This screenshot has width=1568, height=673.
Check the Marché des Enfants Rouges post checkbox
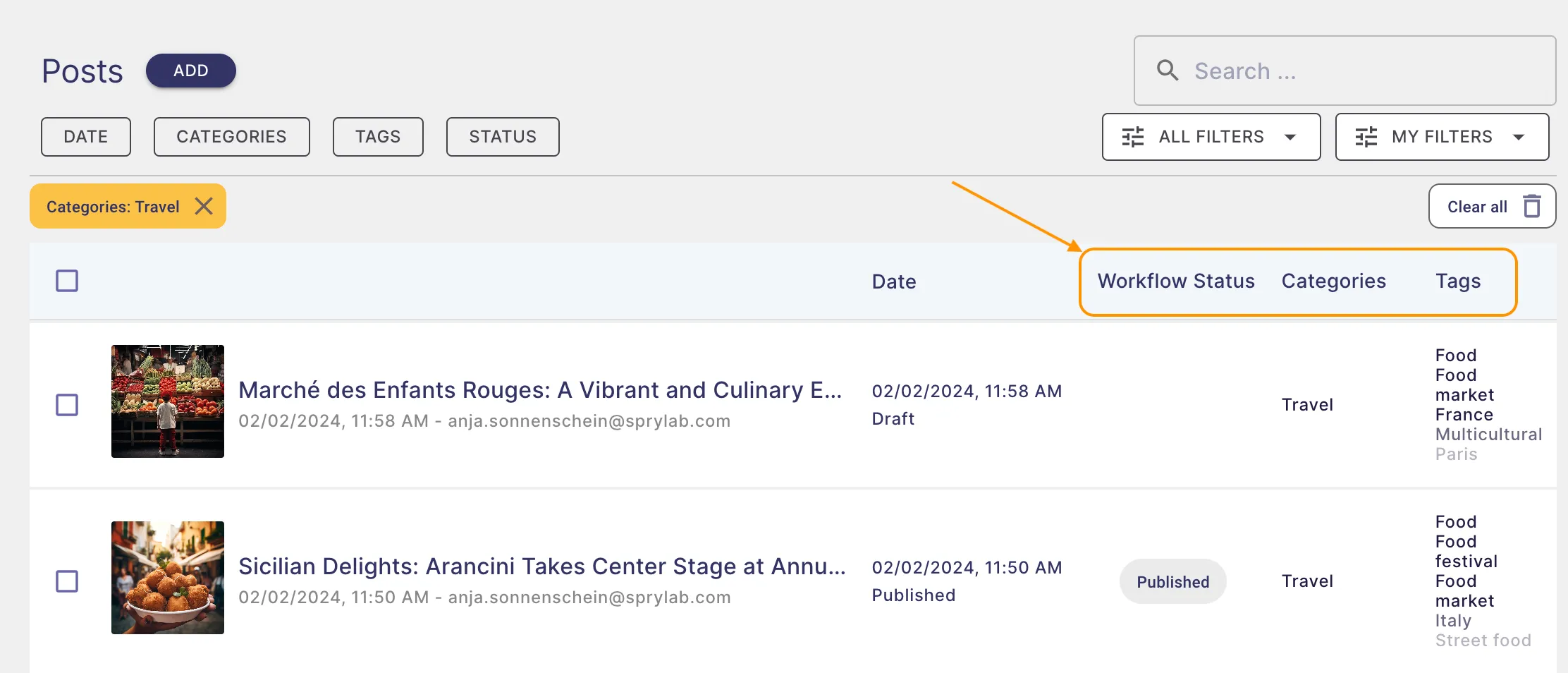pyautogui.click(x=67, y=405)
